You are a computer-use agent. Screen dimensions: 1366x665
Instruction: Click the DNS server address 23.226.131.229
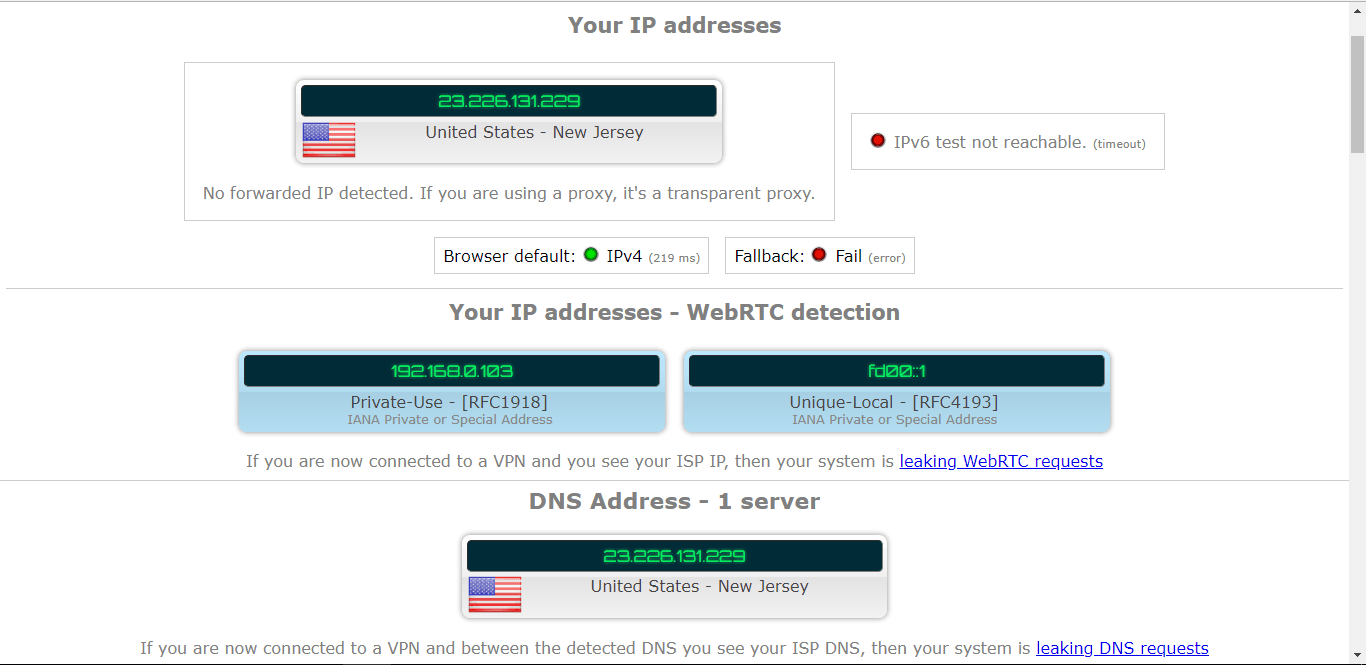675,555
